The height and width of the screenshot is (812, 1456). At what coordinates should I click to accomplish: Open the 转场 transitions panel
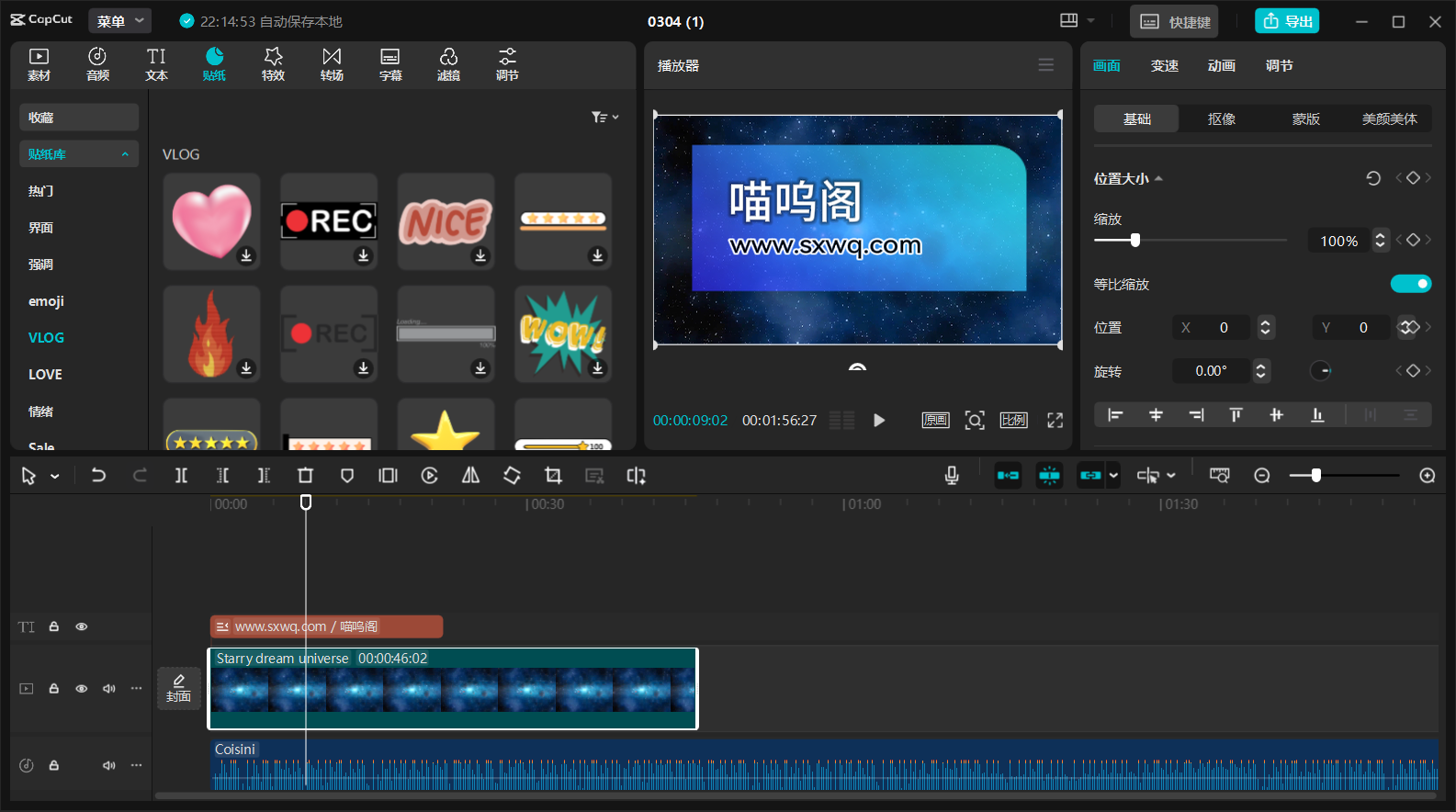tap(332, 64)
